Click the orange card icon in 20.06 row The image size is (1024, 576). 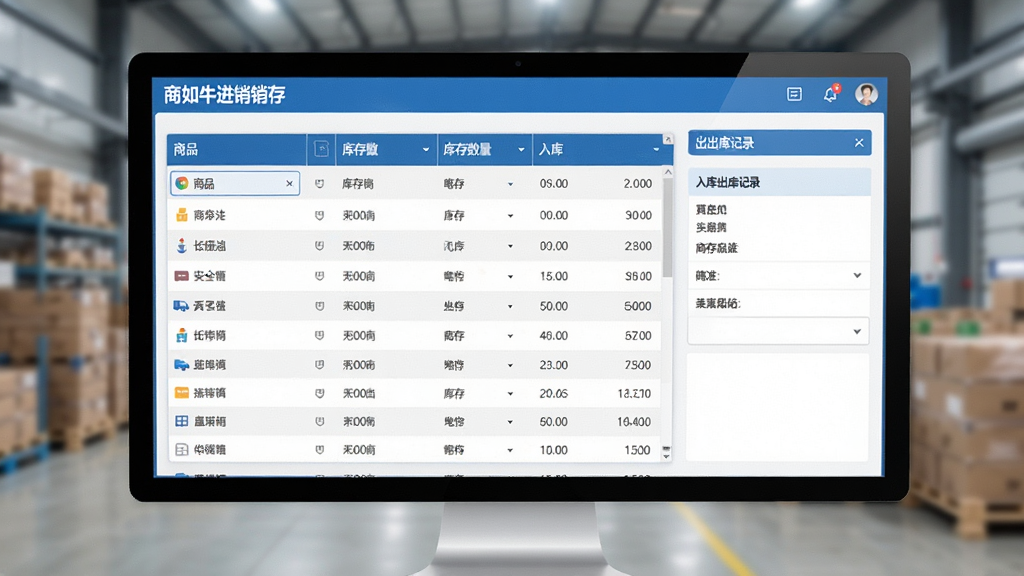coord(182,392)
